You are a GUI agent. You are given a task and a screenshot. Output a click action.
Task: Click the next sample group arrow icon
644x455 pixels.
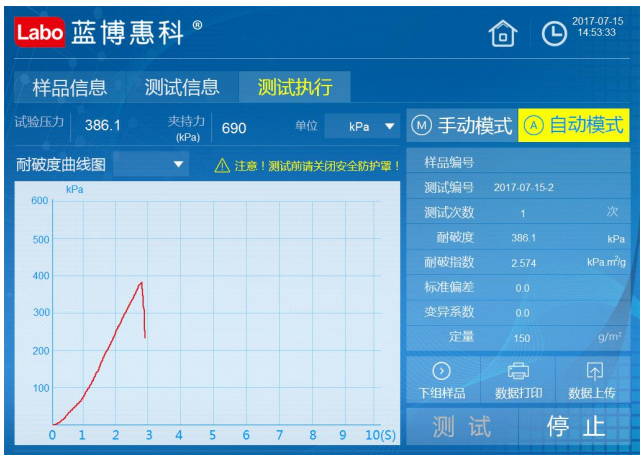[441, 372]
